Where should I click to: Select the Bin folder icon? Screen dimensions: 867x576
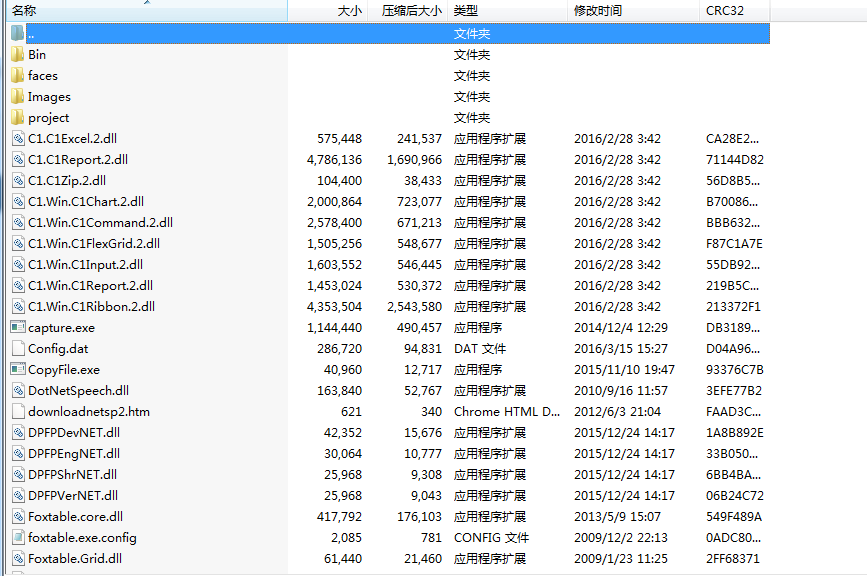tap(18, 55)
